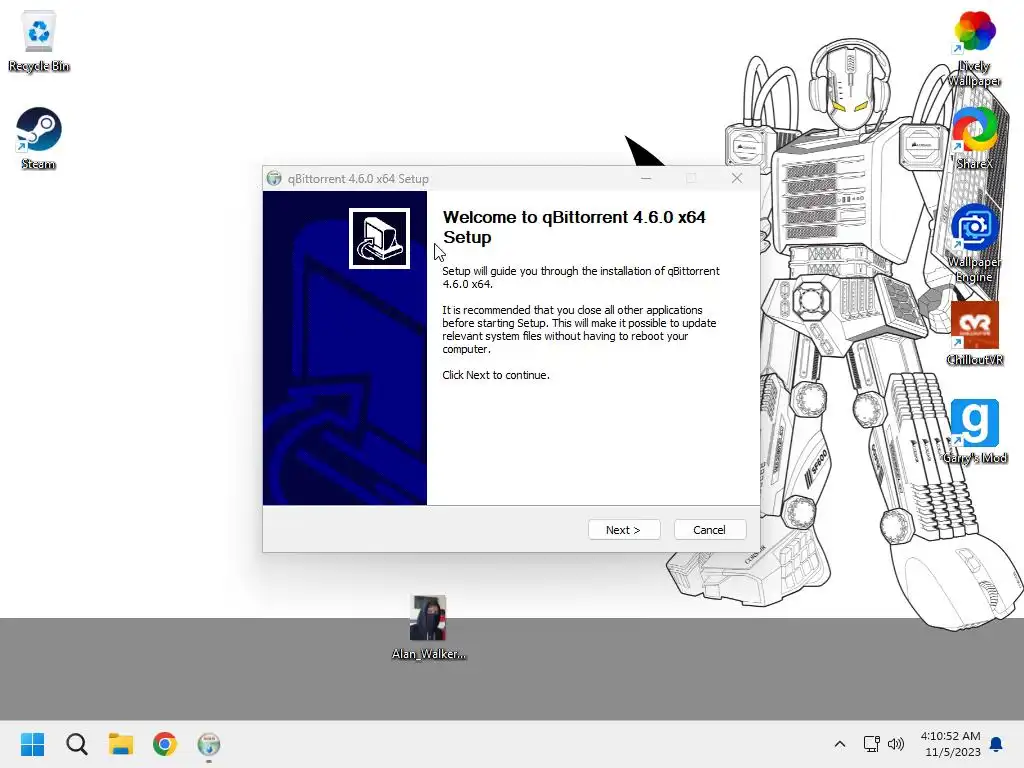Click the qBittorrent setup taskbar icon

(x=209, y=744)
